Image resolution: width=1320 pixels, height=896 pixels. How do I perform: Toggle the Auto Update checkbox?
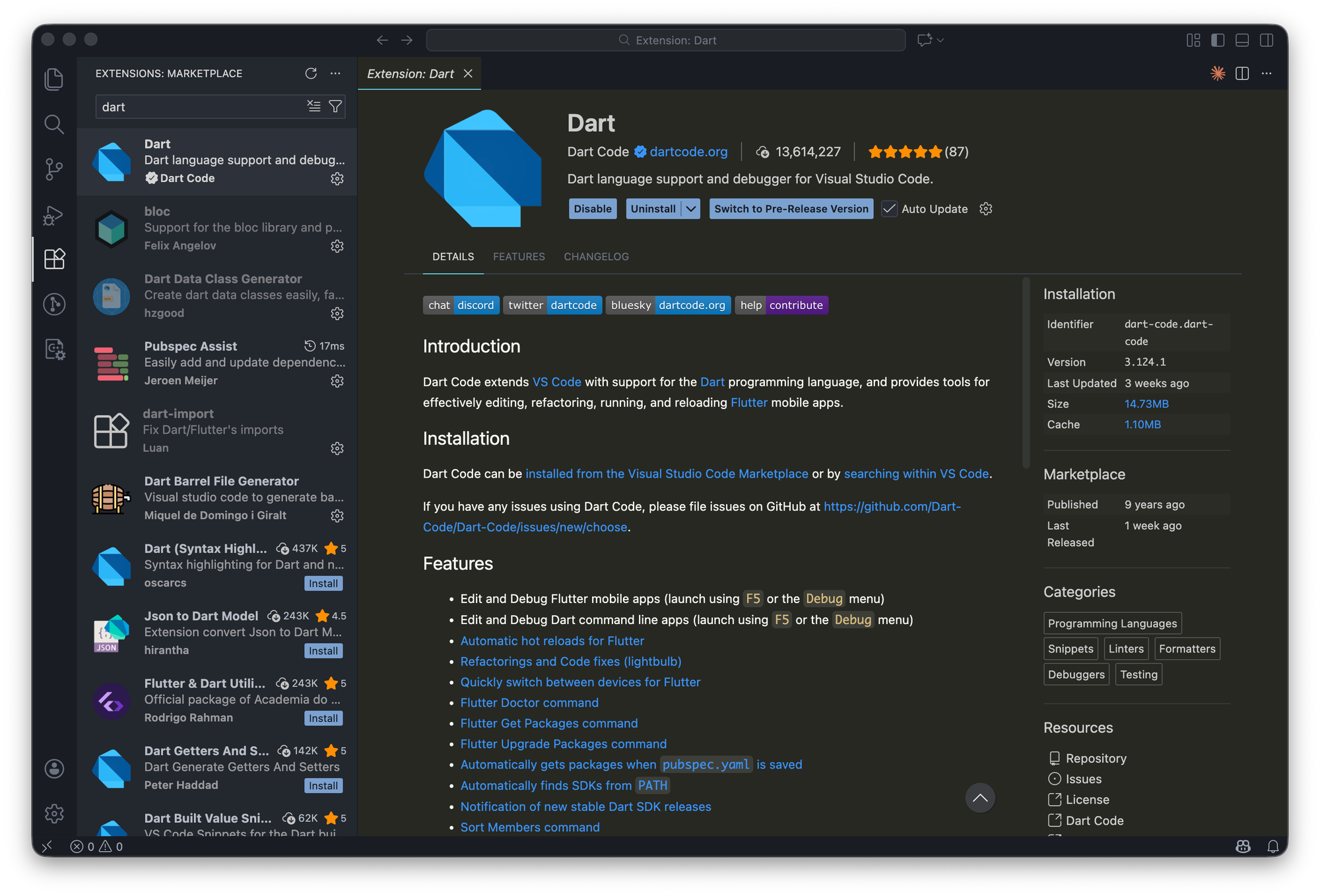coord(889,209)
